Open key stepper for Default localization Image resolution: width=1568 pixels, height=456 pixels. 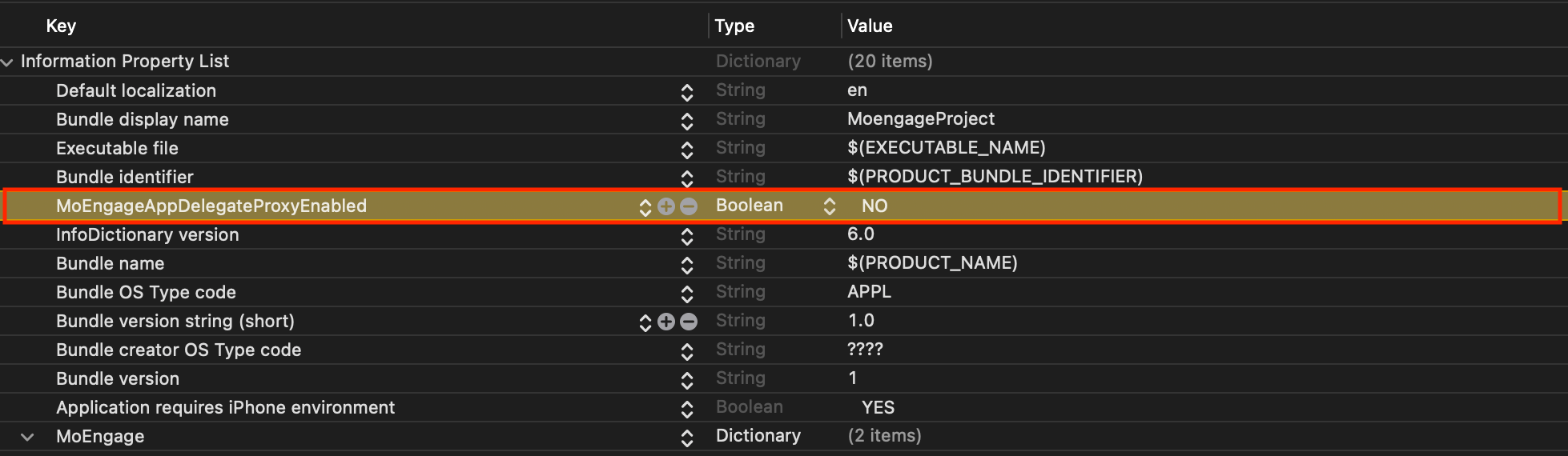pyautogui.click(x=686, y=92)
